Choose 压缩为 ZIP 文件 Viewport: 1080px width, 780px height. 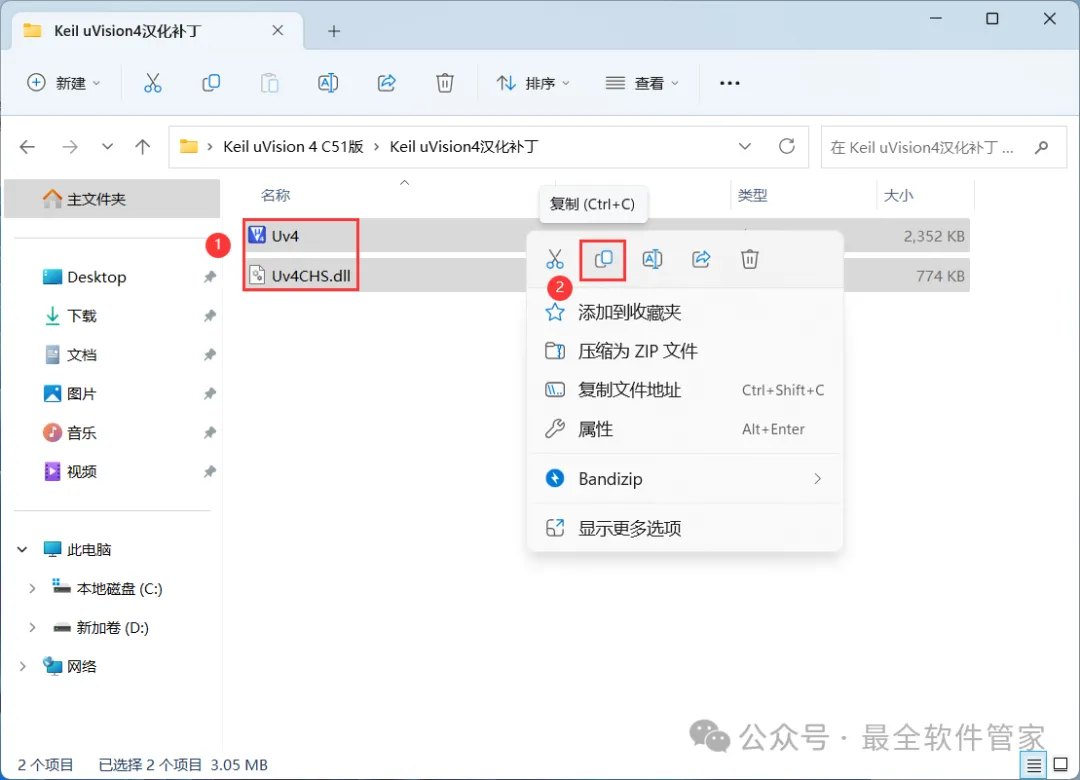[685, 351]
